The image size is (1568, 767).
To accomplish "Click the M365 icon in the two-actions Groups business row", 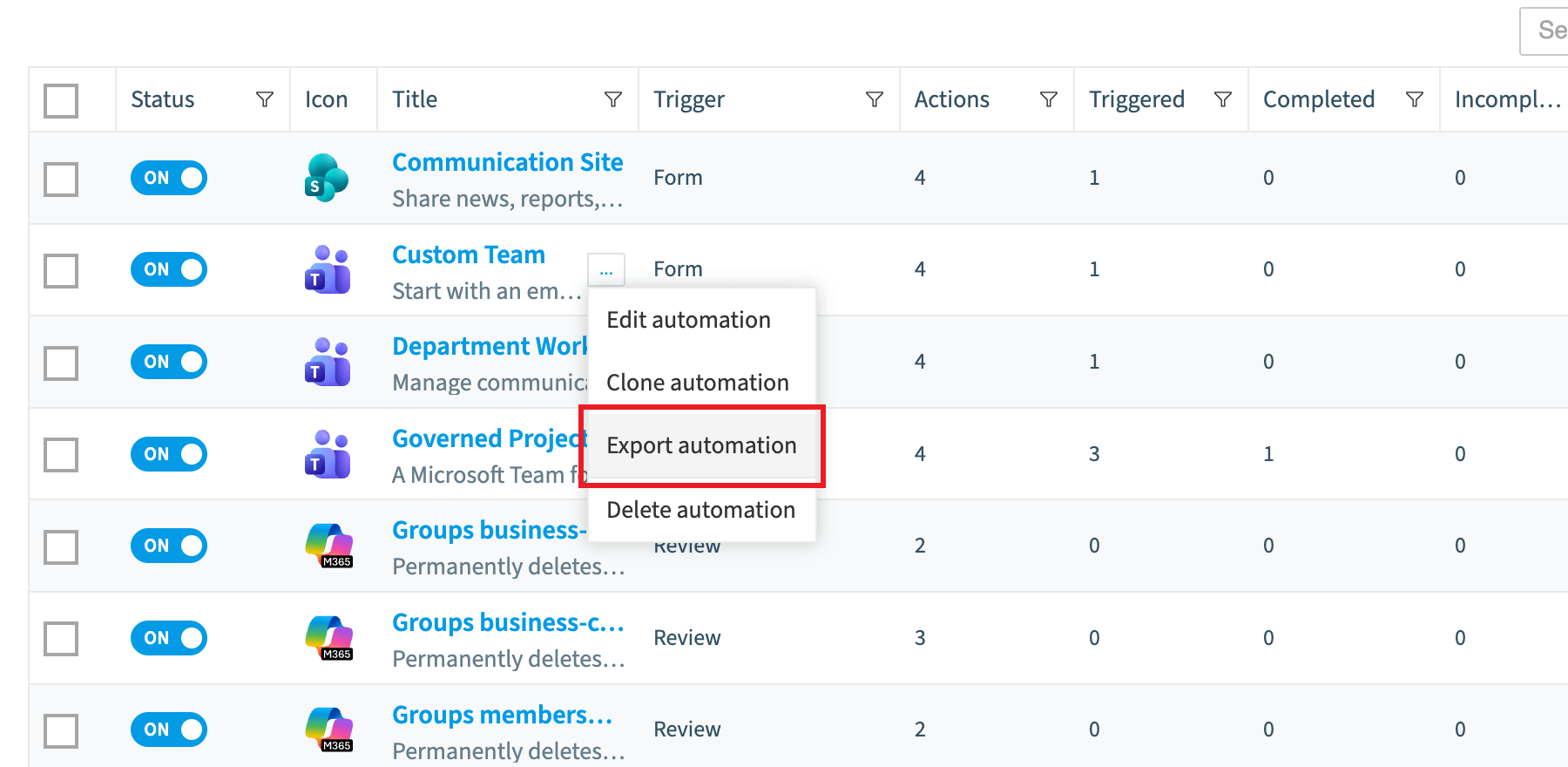I will [328, 546].
